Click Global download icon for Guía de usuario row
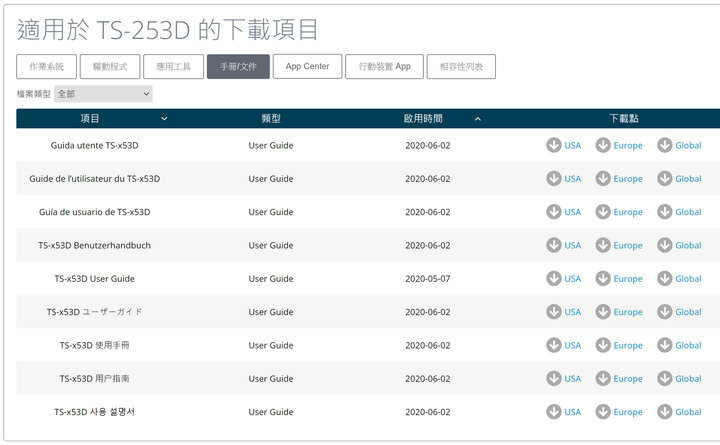The width and height of the screenshot is (720, 445). (x=664, y=212)
